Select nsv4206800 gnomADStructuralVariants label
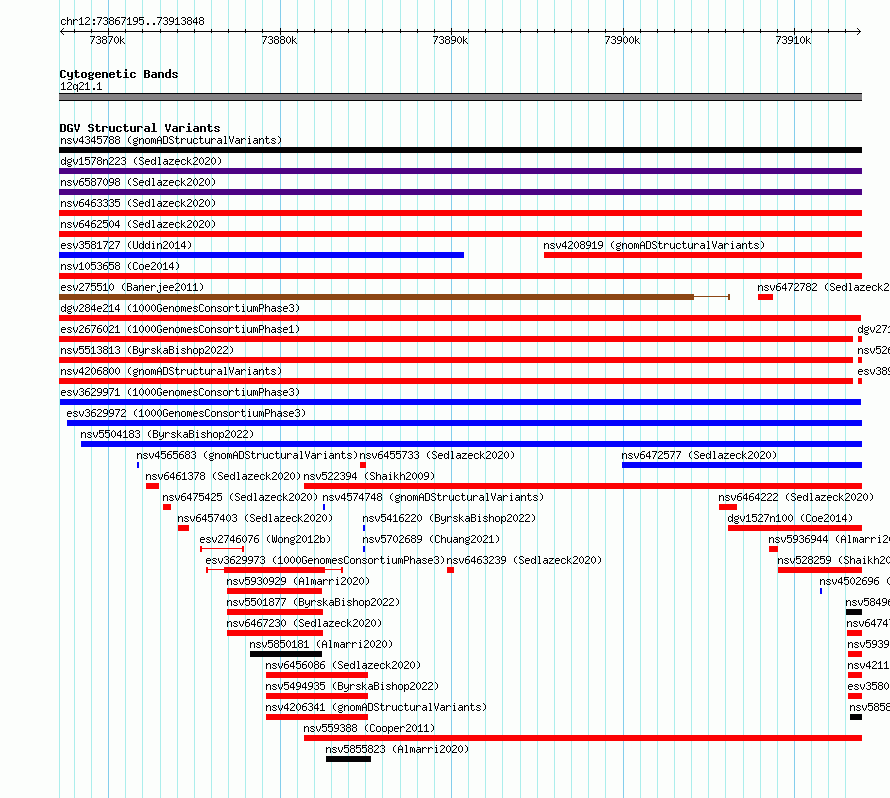The width and height of the screenshot is (890, 798). tap(171, 371)
